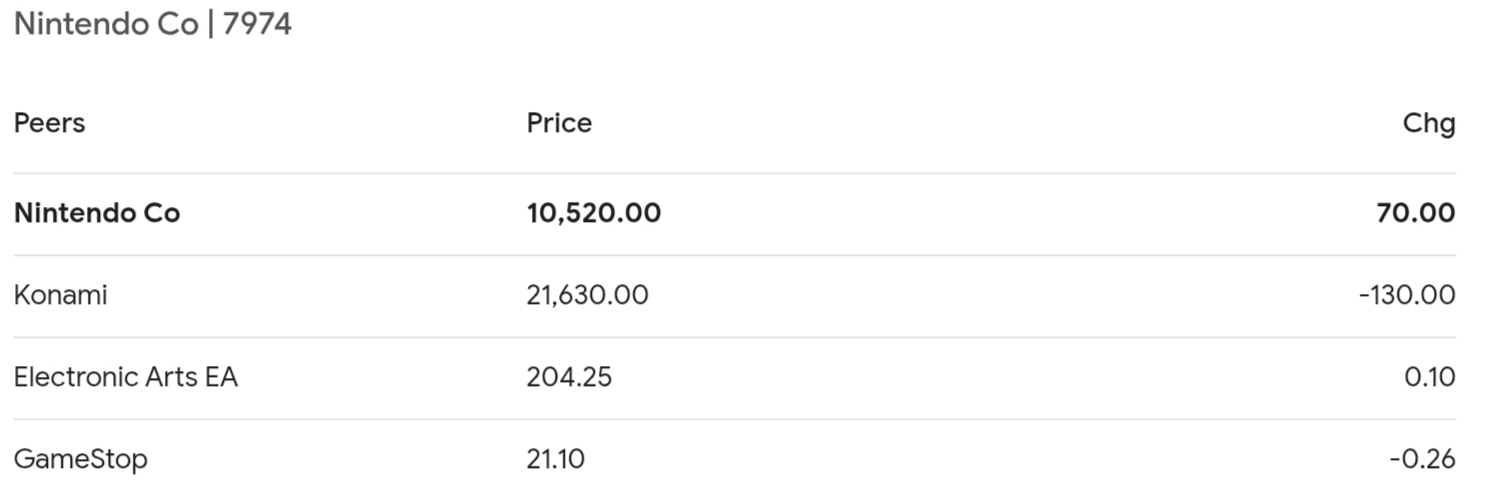Click Nintendo's price 10,520.00

tap(594, 213)
